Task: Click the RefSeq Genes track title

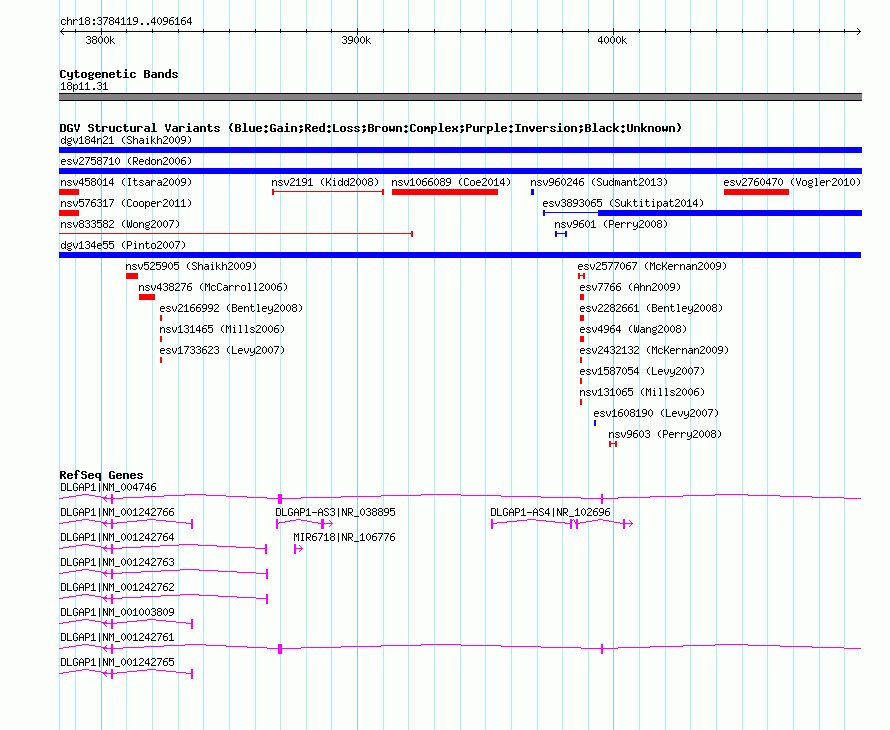Action: click(x=102, y=475)
